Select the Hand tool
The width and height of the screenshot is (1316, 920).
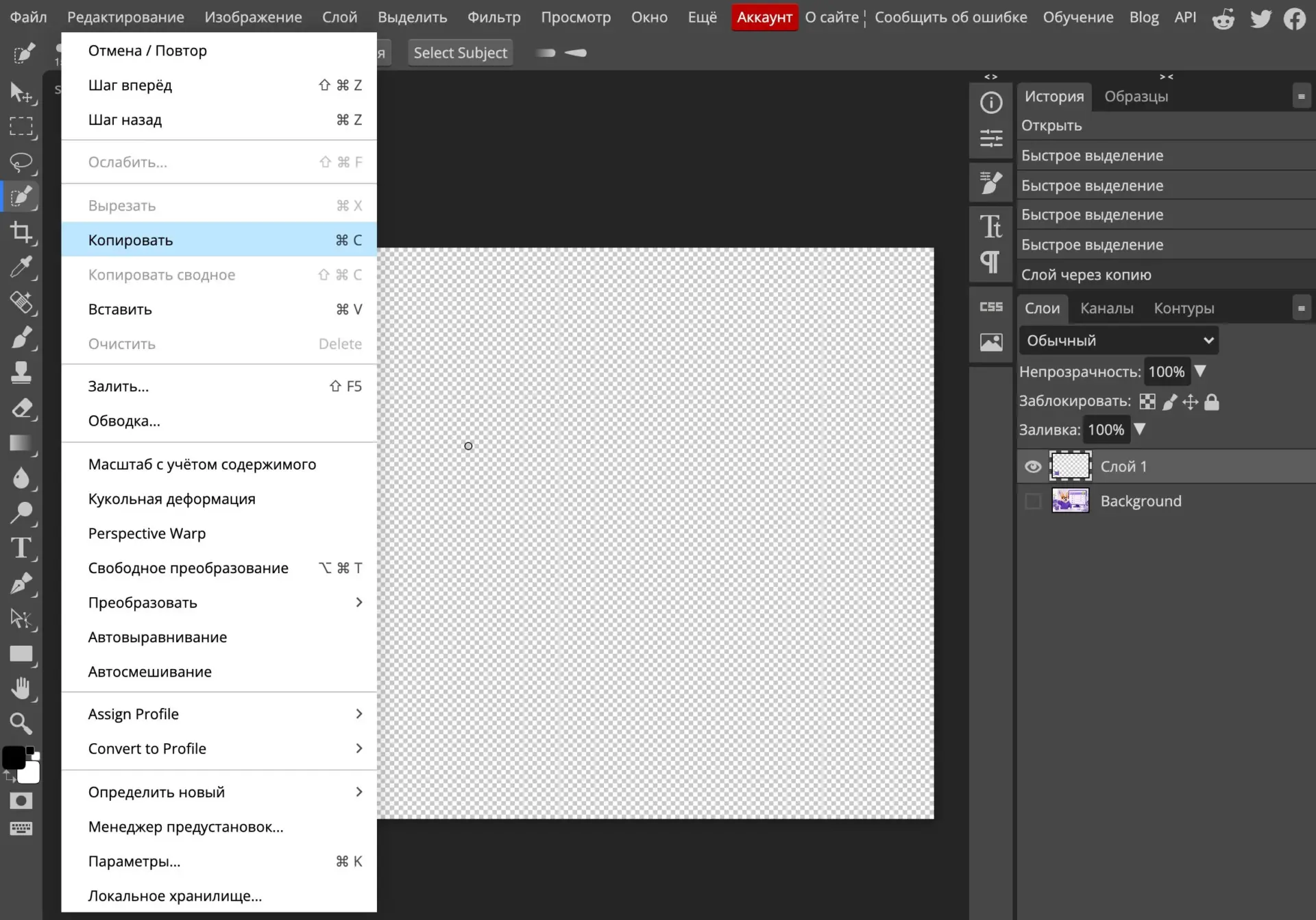[21, 688]
